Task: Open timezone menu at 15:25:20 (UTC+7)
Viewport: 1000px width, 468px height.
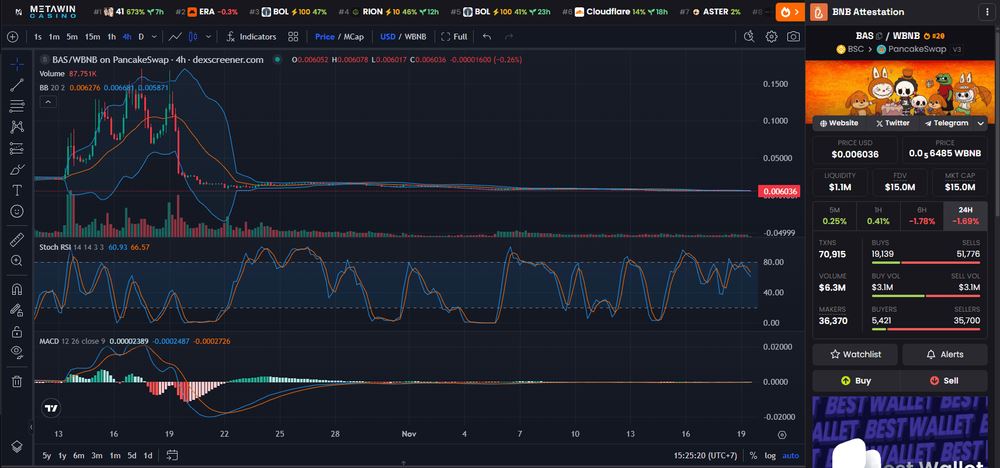Action: click(705, 455)
